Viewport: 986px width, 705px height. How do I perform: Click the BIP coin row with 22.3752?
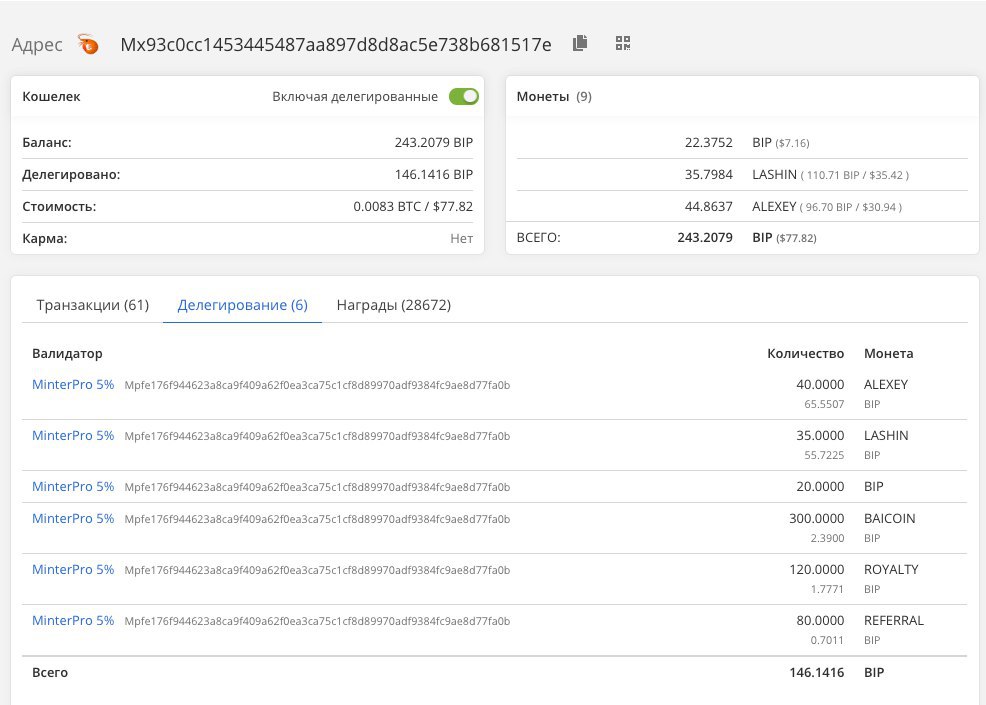tap(742, 143)
